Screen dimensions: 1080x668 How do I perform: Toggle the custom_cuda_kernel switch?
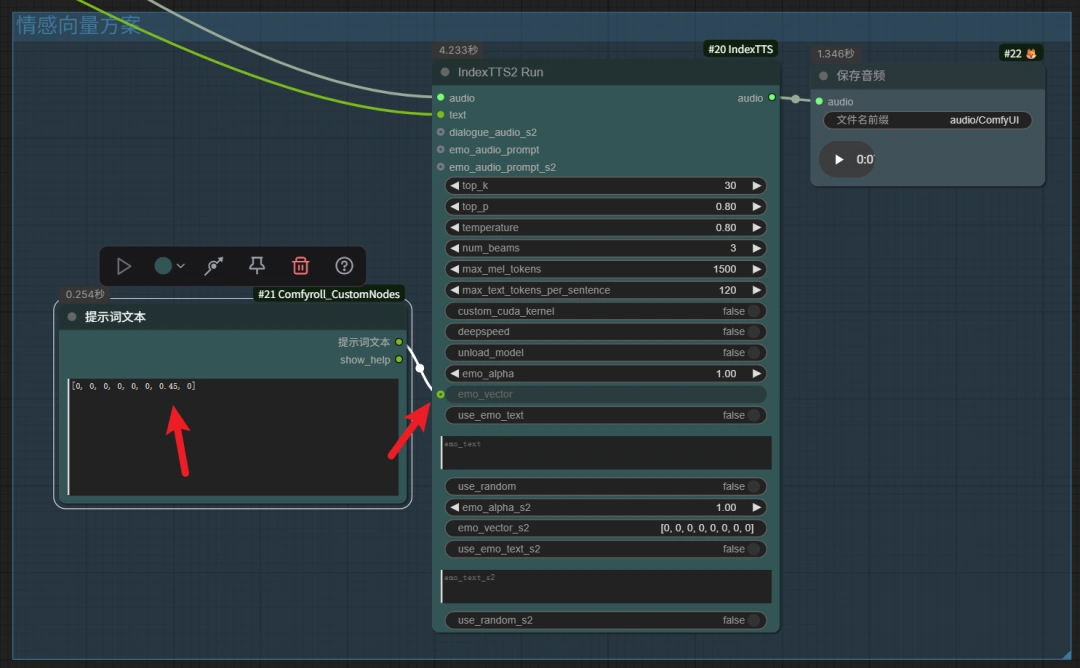tap(754, 311)
